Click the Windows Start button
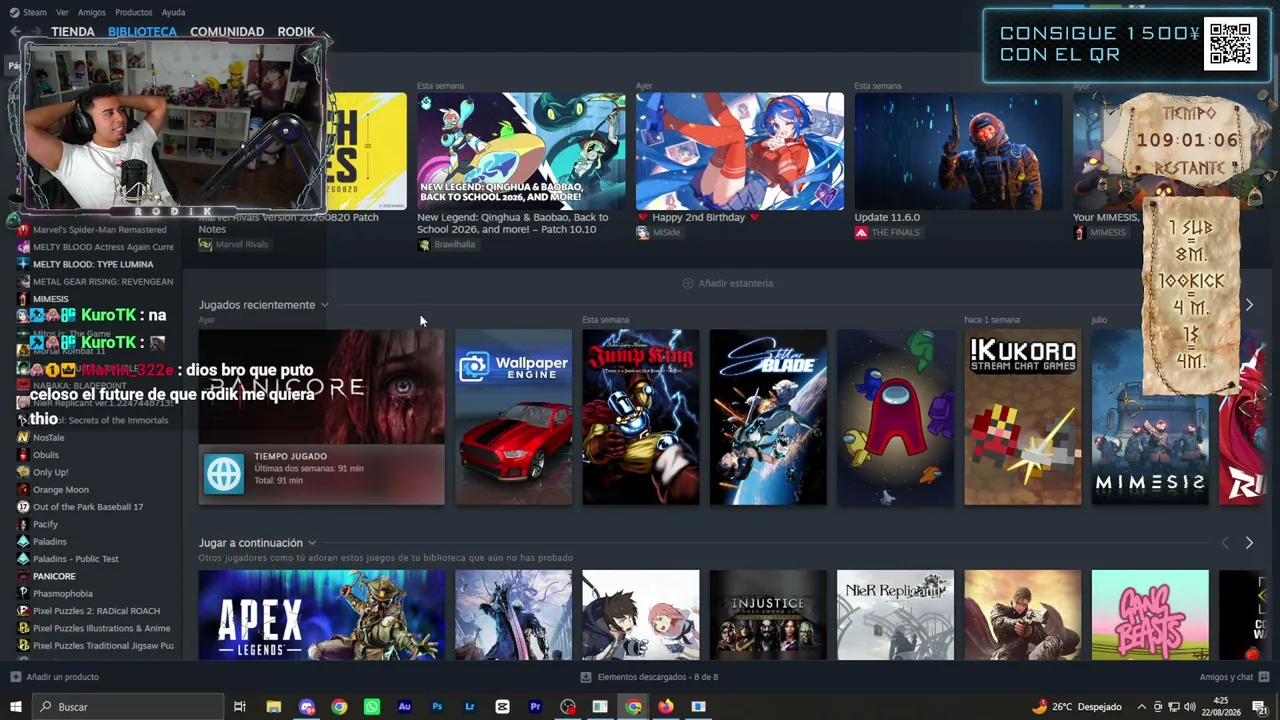The width and height of the screenshot is (1280, 720). coord(16,707)
